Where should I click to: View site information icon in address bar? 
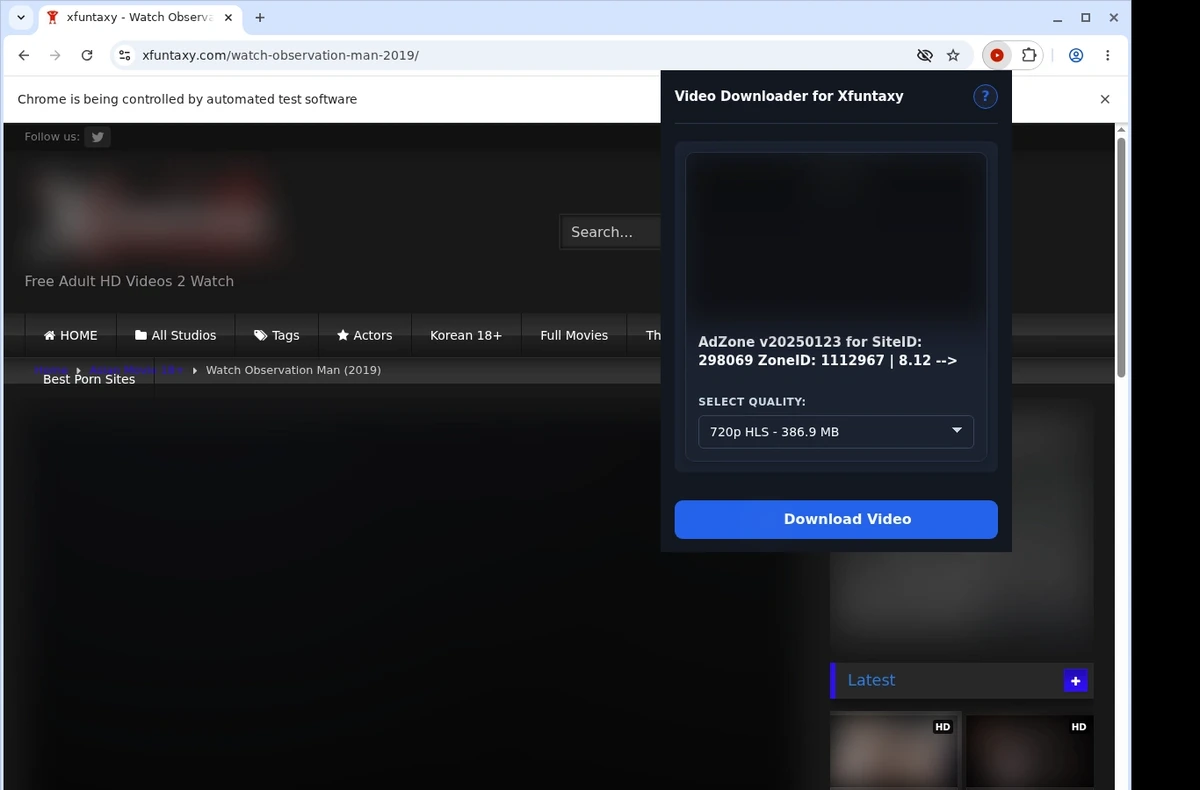coord(124,56)
